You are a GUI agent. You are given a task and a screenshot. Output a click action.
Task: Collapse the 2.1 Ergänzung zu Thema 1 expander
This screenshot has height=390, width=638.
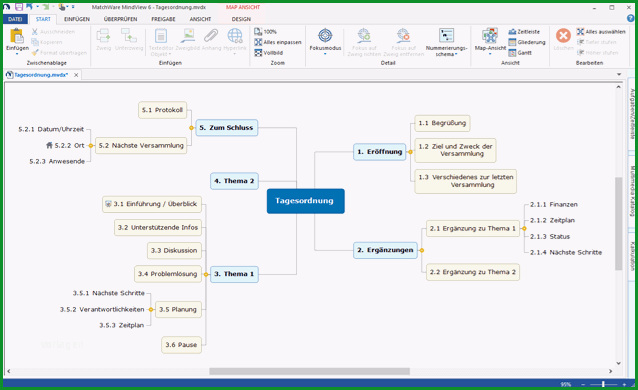pyautogui.click(x=524, y=229)
